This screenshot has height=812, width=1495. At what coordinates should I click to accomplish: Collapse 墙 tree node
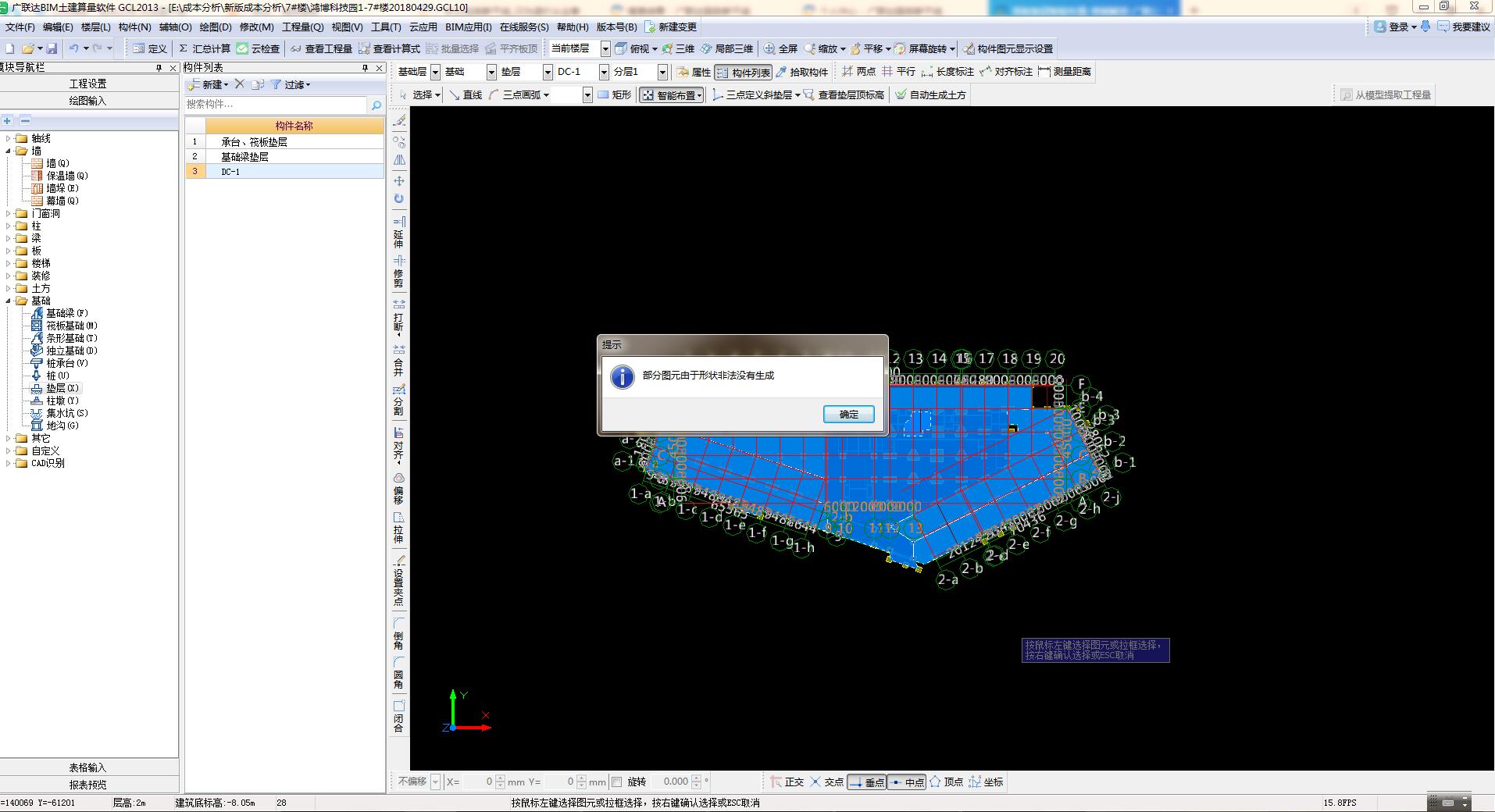[9, 151]
